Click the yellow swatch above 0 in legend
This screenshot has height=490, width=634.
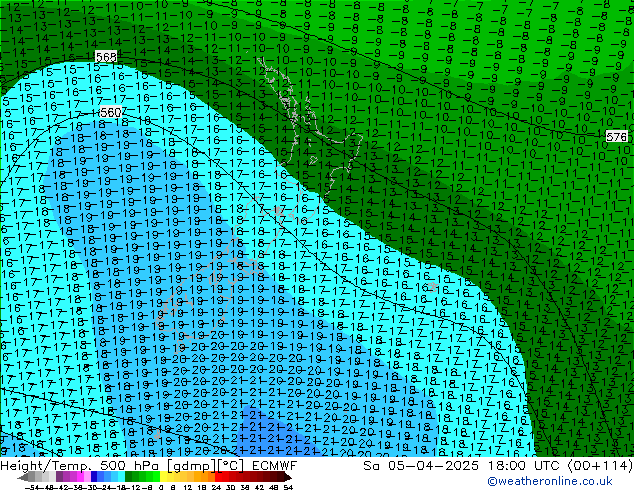coord(163,476)
